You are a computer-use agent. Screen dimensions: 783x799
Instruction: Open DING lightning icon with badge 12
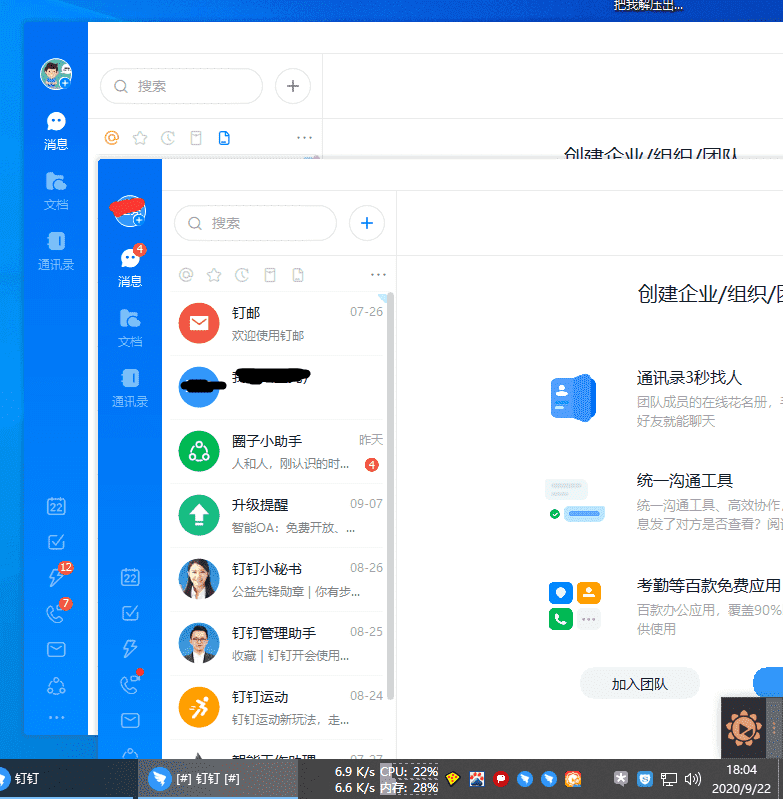click(x=57, y=576)
